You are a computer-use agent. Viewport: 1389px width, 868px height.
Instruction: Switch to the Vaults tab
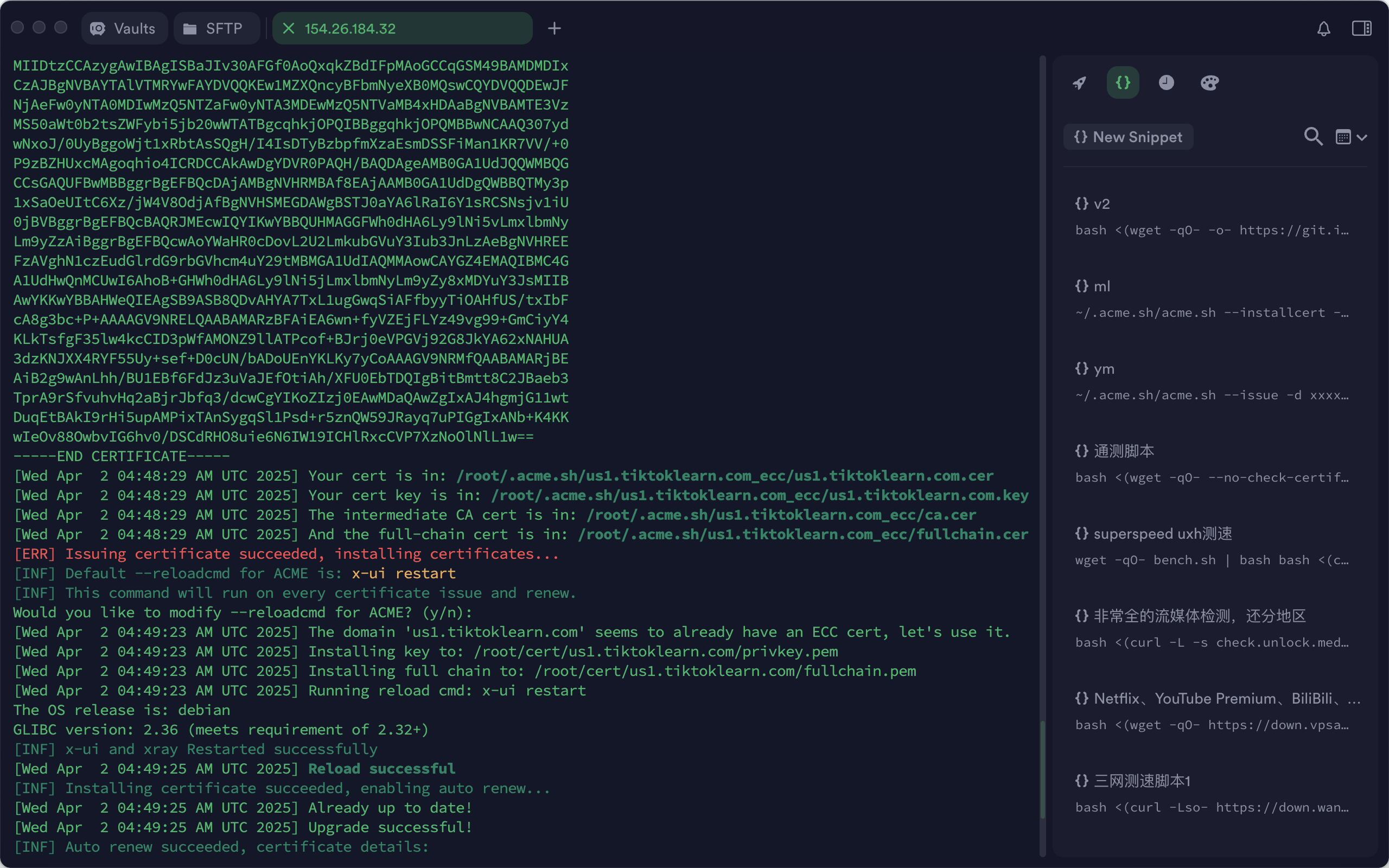[124, 29]
